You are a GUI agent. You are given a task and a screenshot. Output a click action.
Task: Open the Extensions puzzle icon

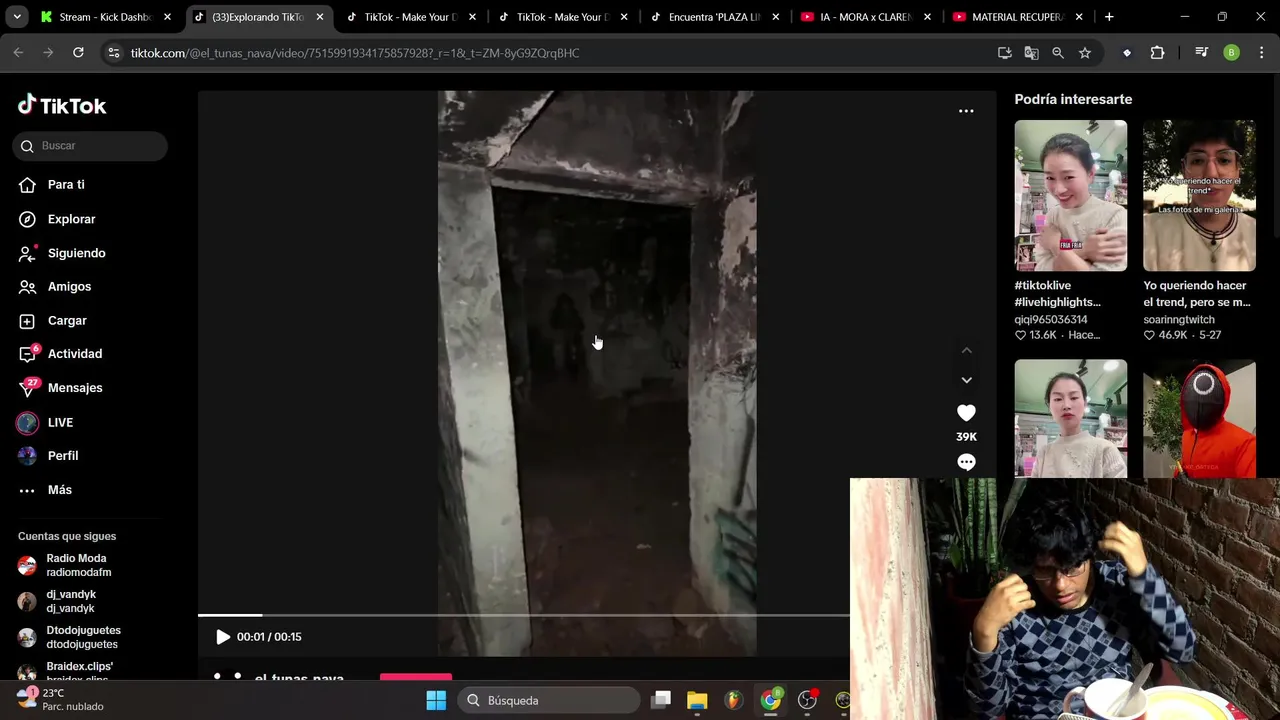tap(1157, 53)
